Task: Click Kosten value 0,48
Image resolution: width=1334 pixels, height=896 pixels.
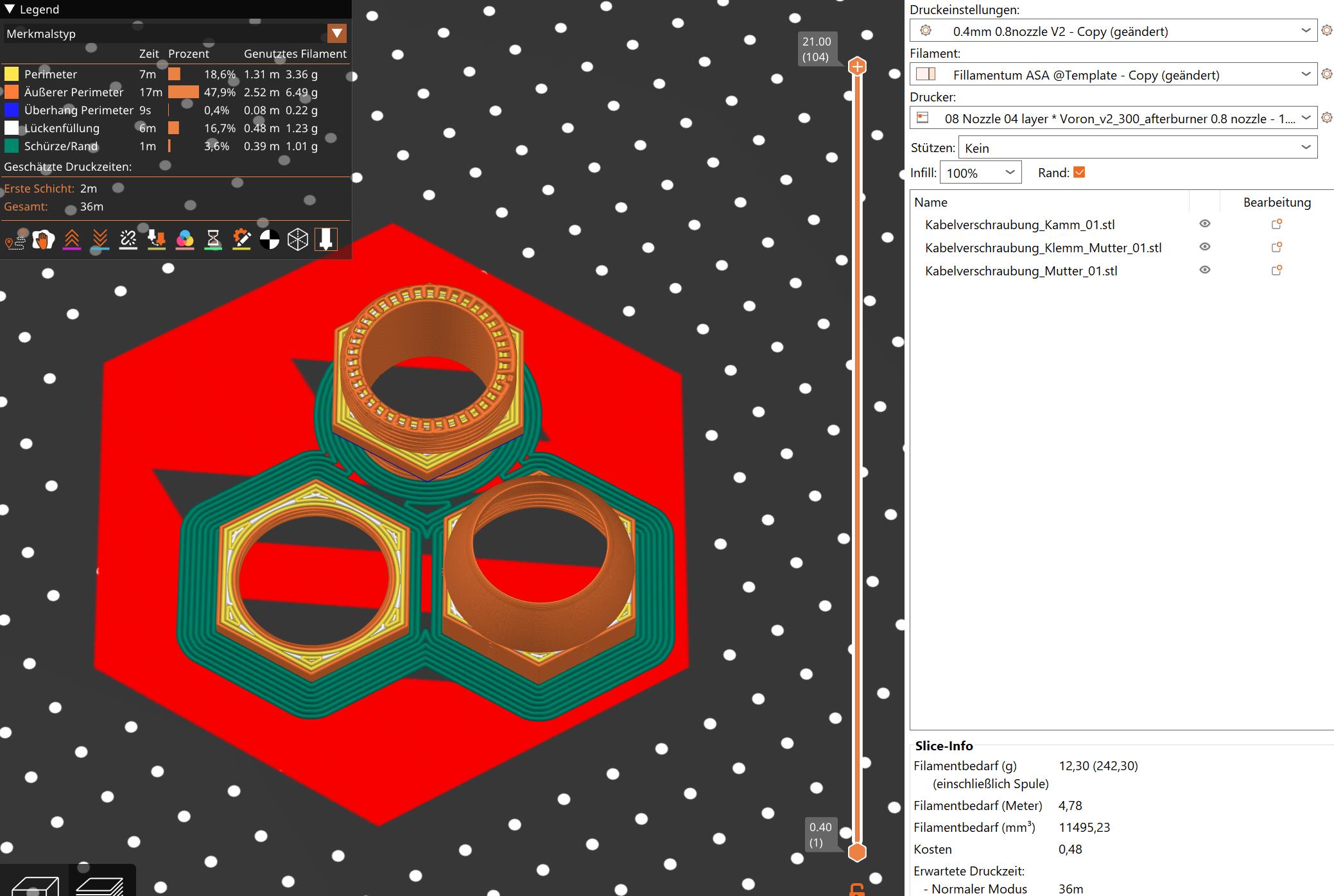Action: click(1070, 849)
